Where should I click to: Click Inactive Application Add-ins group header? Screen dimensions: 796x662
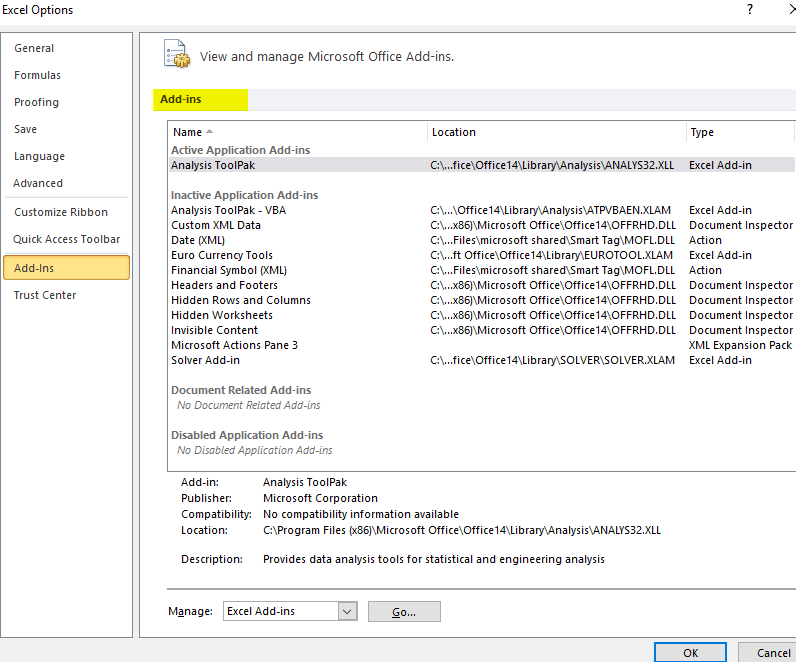tap(245, 195)
